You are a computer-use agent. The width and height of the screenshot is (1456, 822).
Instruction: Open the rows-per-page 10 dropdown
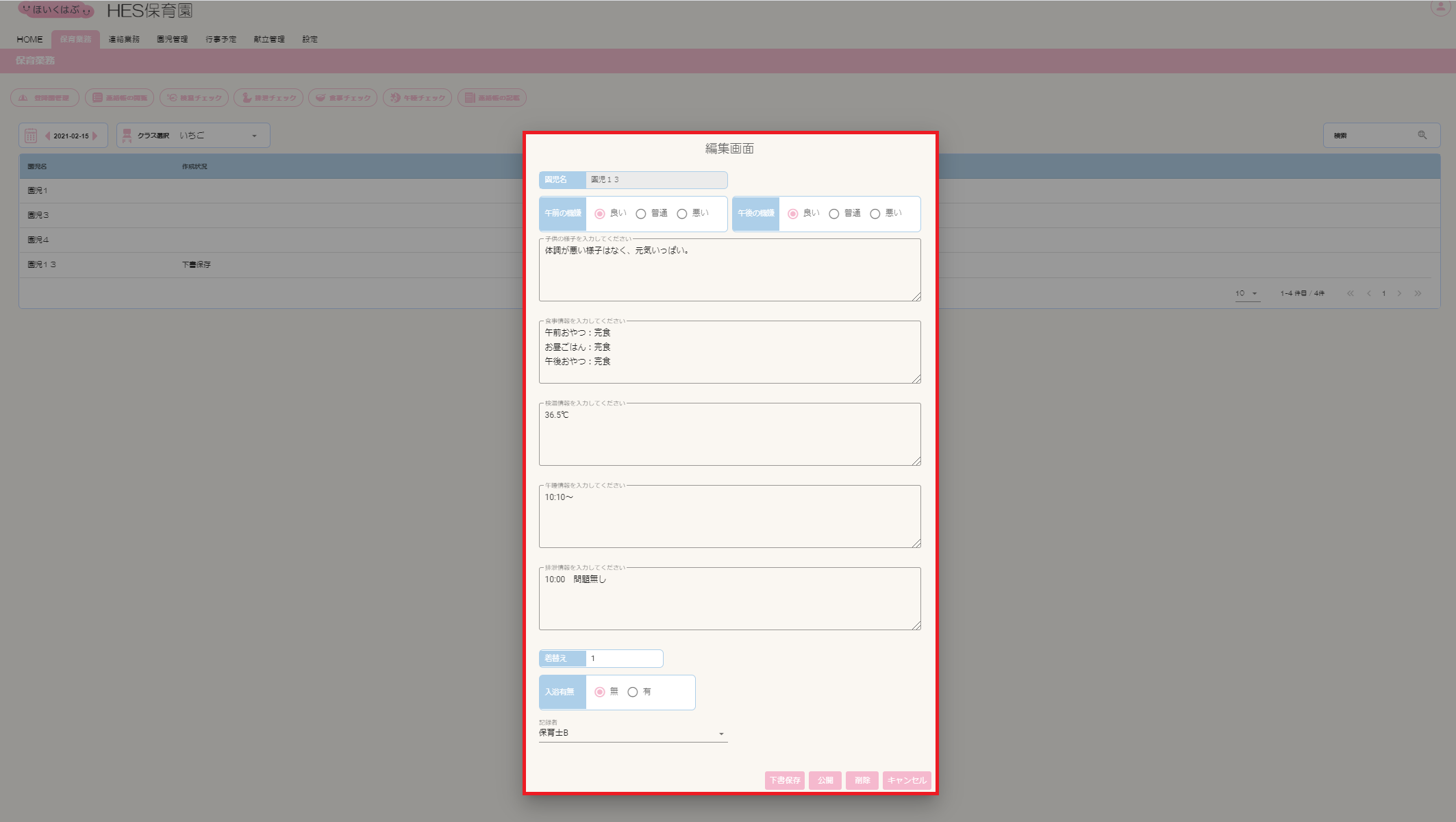(1247, 293)
